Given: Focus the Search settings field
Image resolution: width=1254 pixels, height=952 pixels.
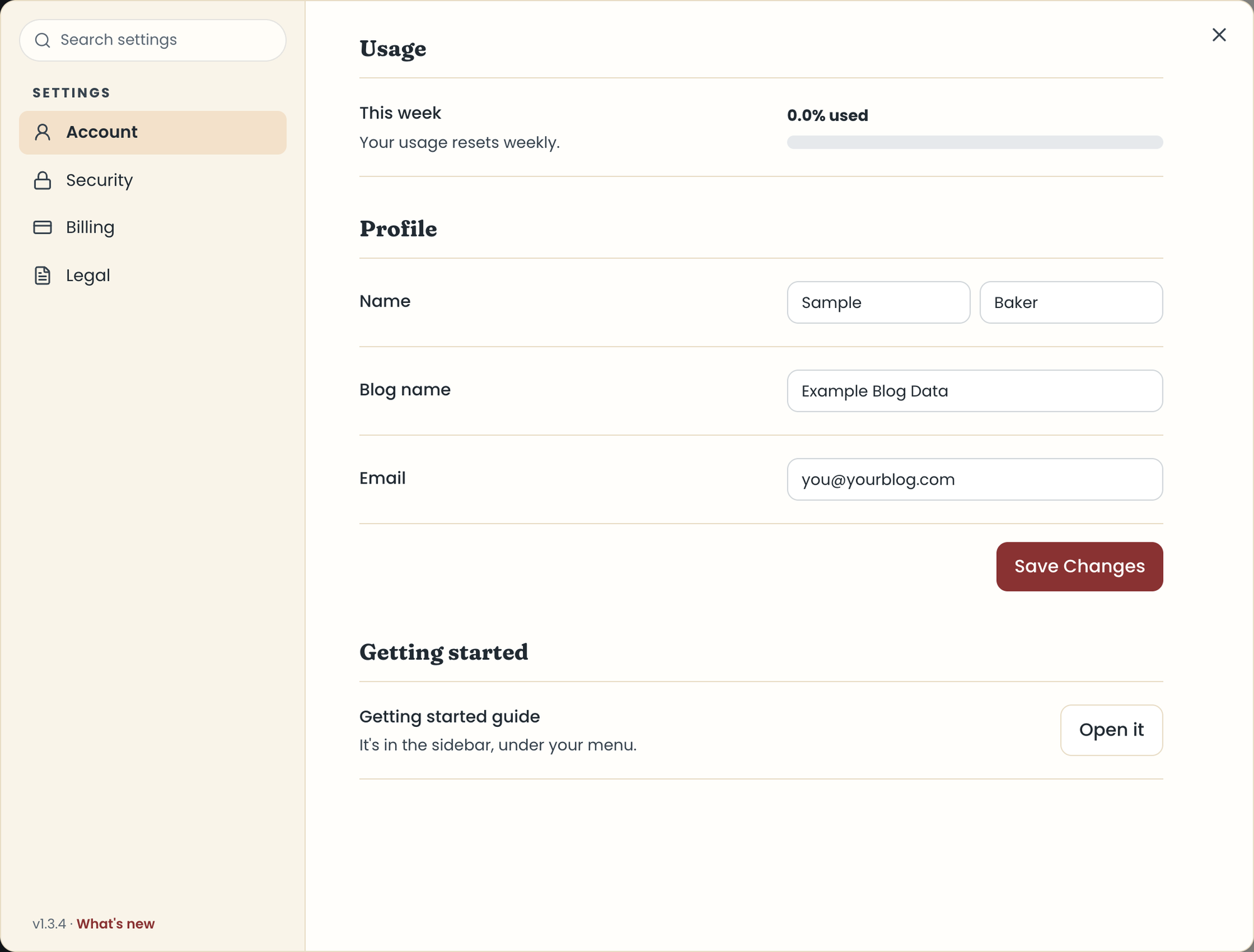Looking at the screenshot, I should [153, 40].
